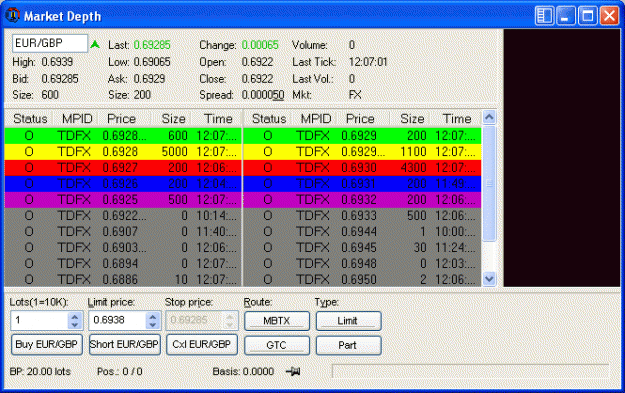Increase Limit price with up spinner arrow
This screenshot has width=625, height=393.
coord(153,316)
